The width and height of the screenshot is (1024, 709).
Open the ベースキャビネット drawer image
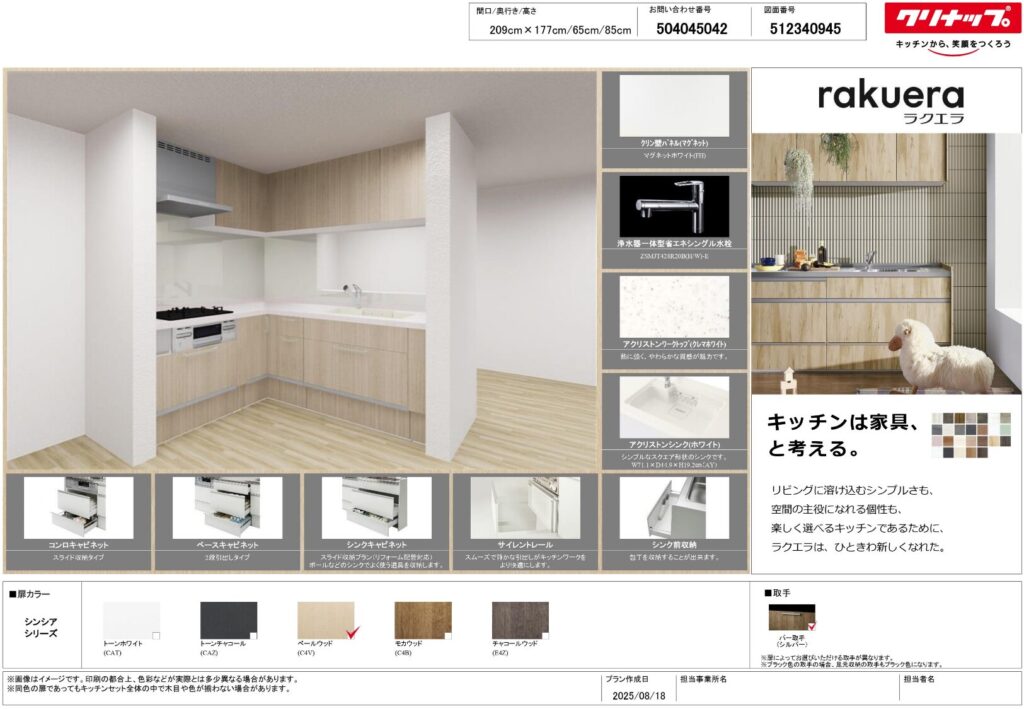[226, 507]
